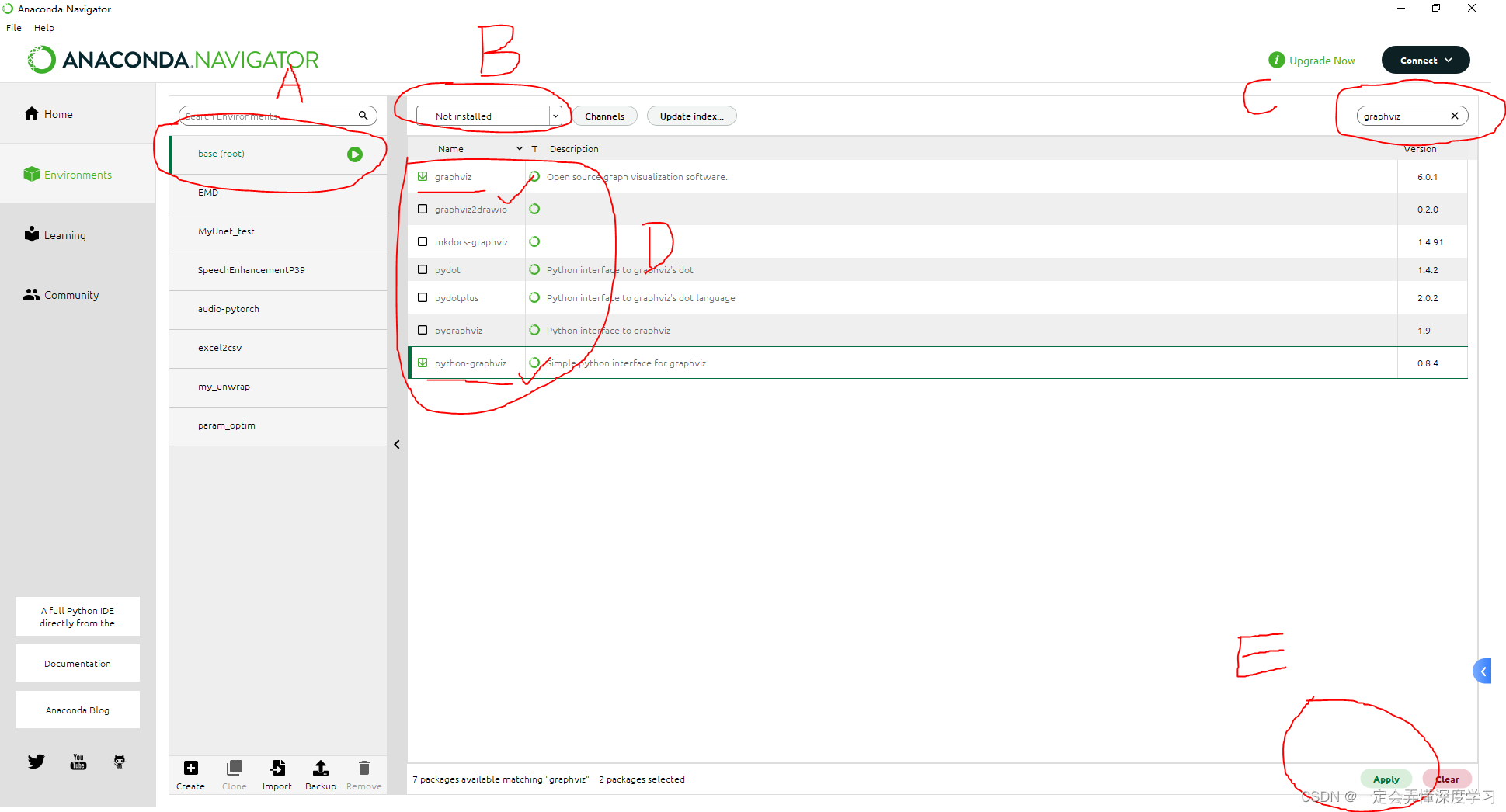
Task: Select the MyUnet_test environment
Action: pos(278,232)
